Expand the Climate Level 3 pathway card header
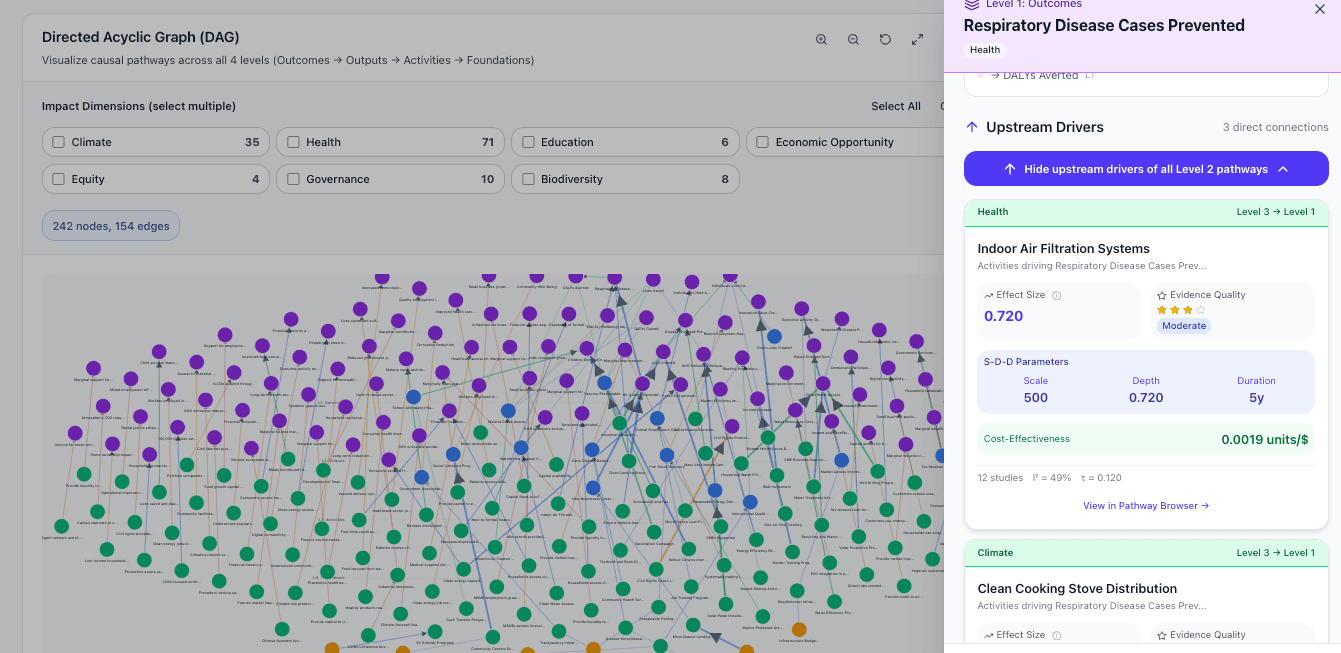This screenshot has height=653, width=1341. coord(1145,552)
